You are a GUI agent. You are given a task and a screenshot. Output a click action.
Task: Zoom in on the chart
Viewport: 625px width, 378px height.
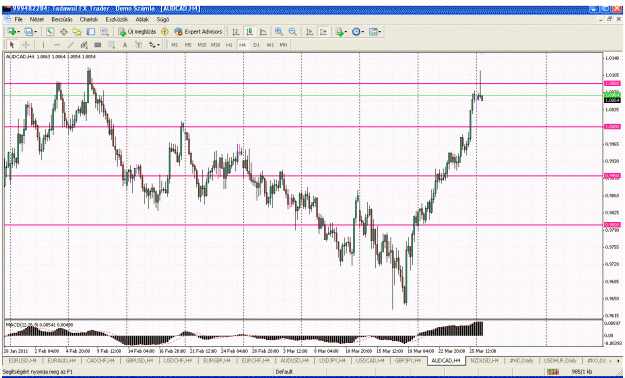coord(279,32)
